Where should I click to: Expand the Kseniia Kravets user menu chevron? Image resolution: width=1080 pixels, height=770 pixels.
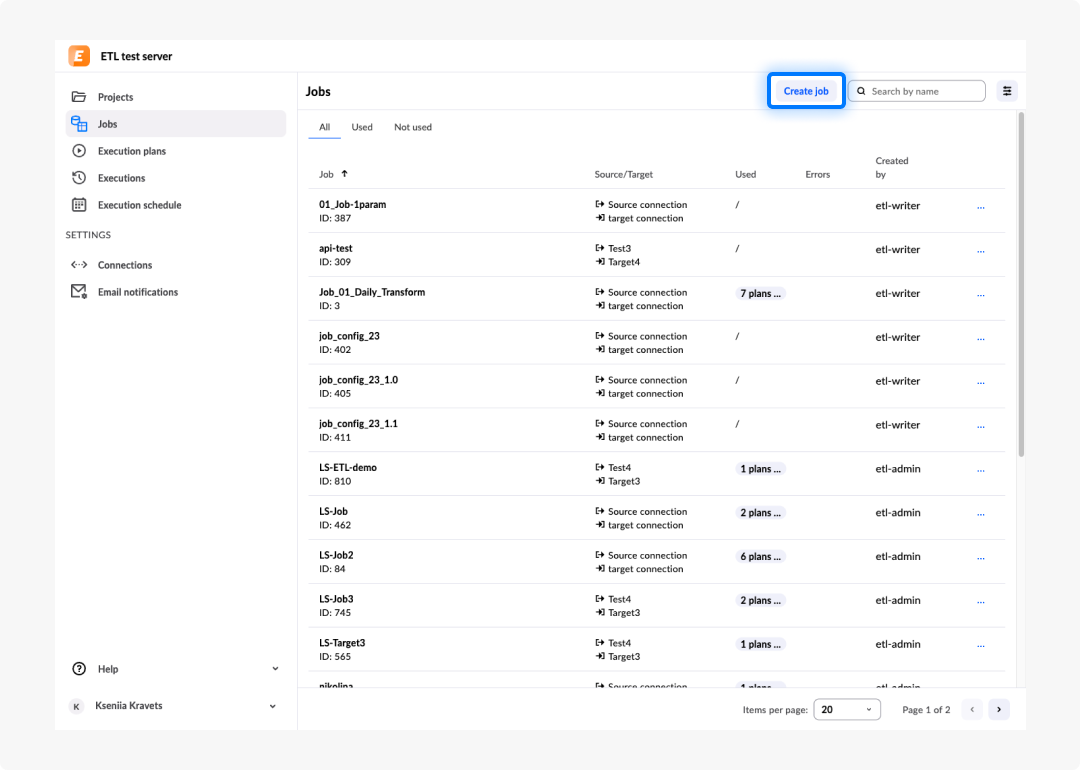point(273,706)
